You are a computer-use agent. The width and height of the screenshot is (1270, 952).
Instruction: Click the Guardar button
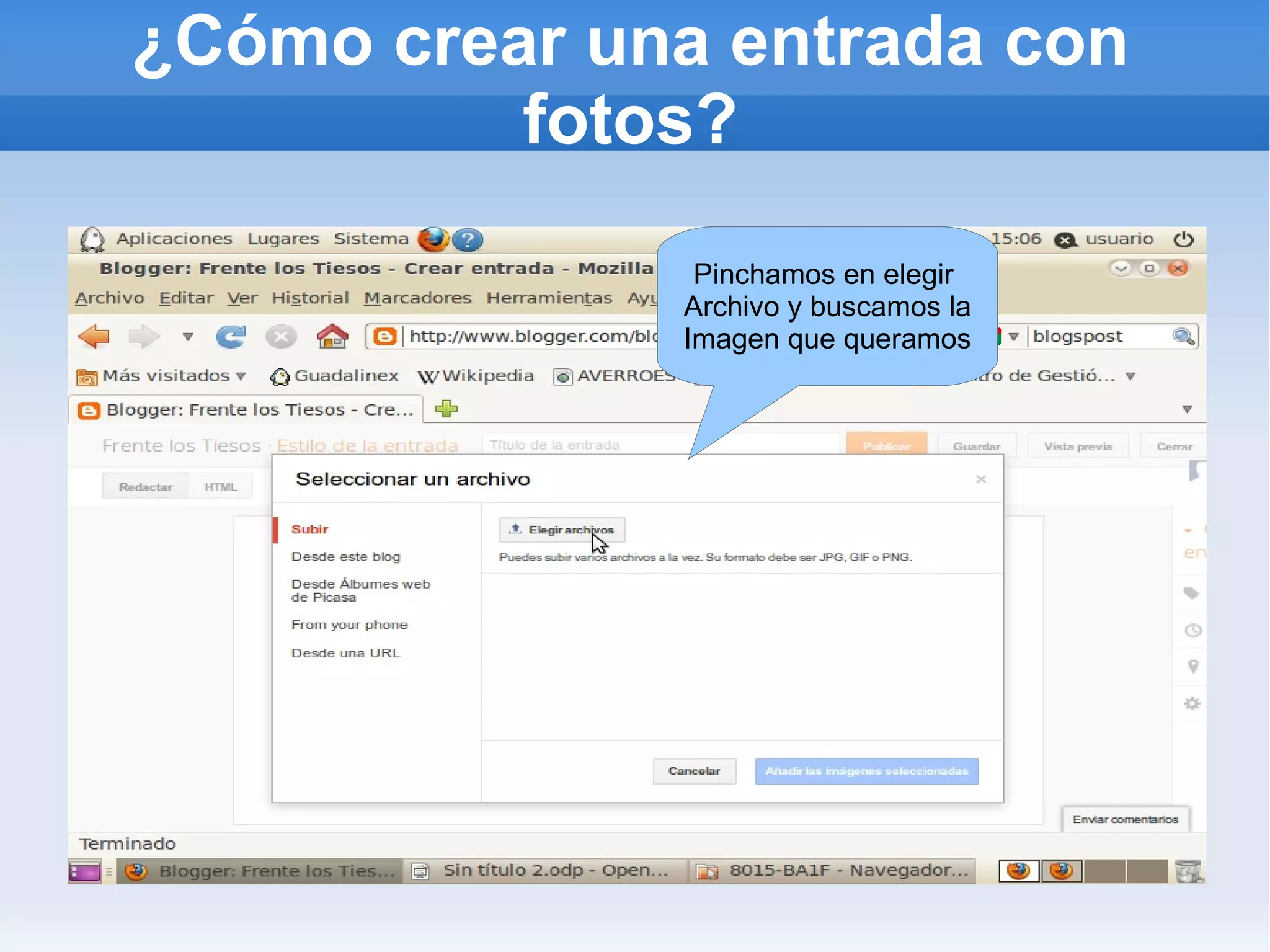coord(977,446)
